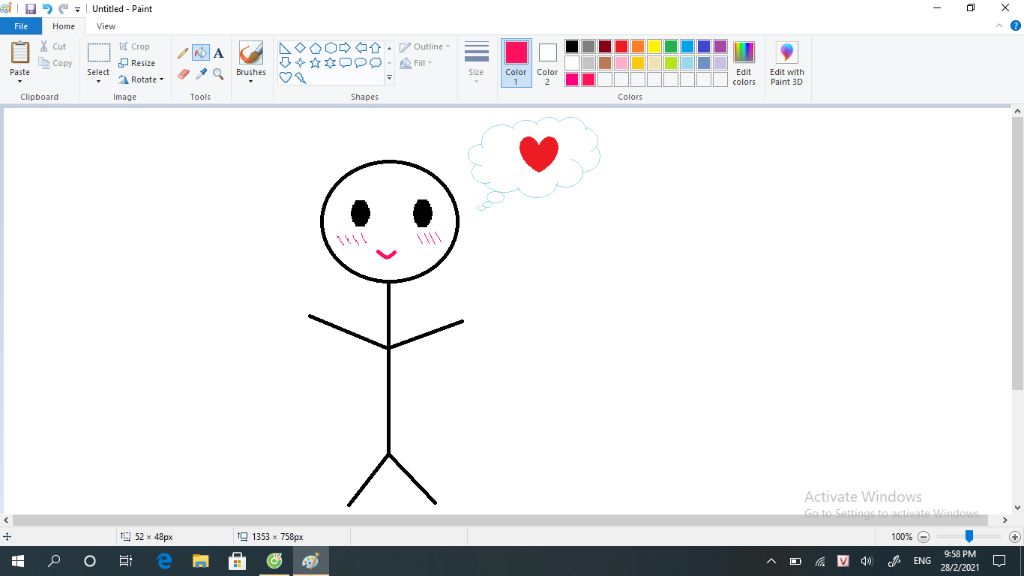The image size is (1024, 576).
Task: Open File Explorer from the taskbar
Action: tap(200, 561)
